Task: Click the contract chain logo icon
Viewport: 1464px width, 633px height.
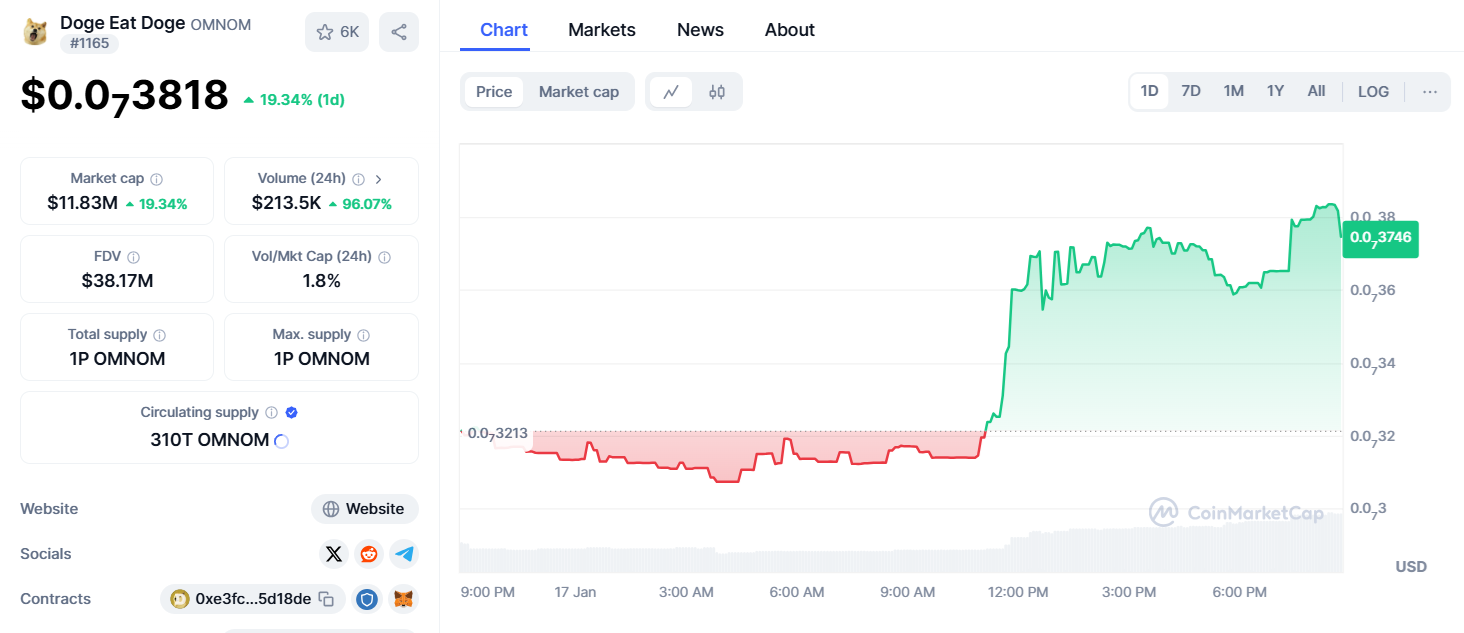Action: pos(180,599)
